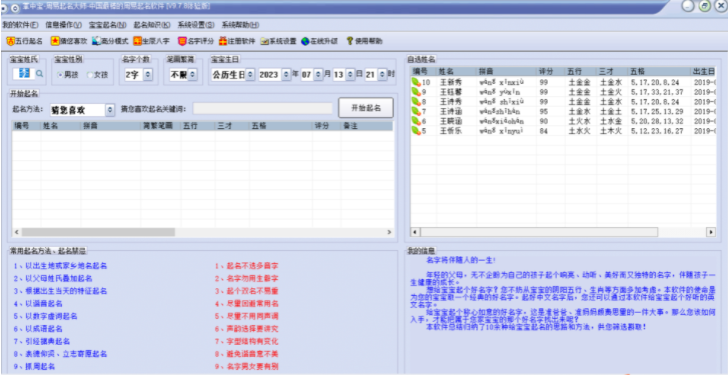Click the horizontal scrollbar under results table
This screenshot has width=728, height=375.
coord(203,232)
